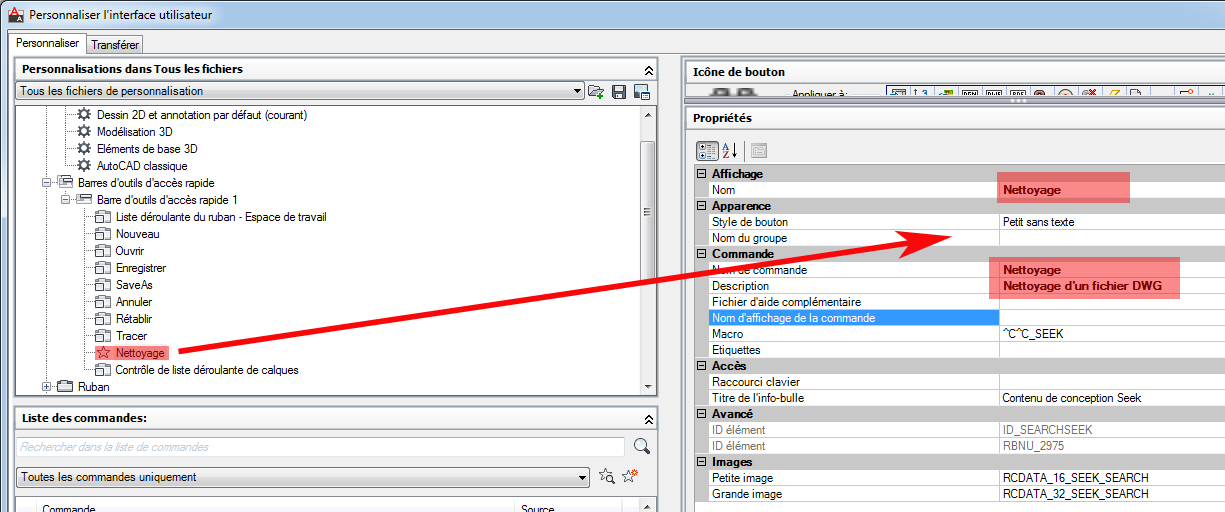Viewport: 1225px width, 512px height.
Task: Open a customization file with the folder icon
Action: [597, 92]
